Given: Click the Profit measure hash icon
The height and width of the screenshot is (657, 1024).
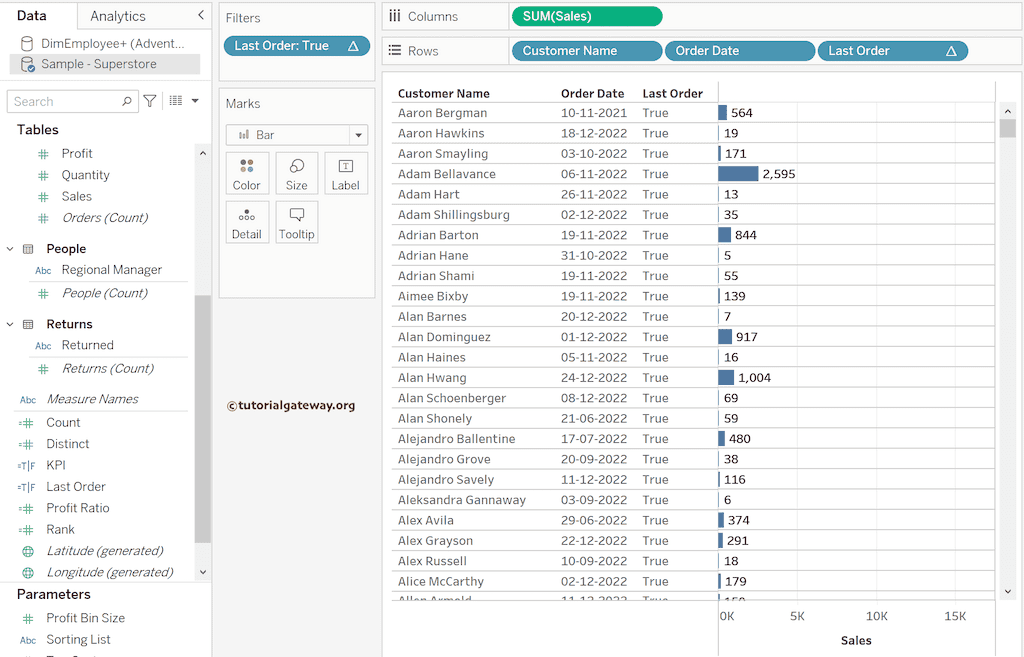Looking at the screenshot, I should pyautogui.click(x=43, y=154).
